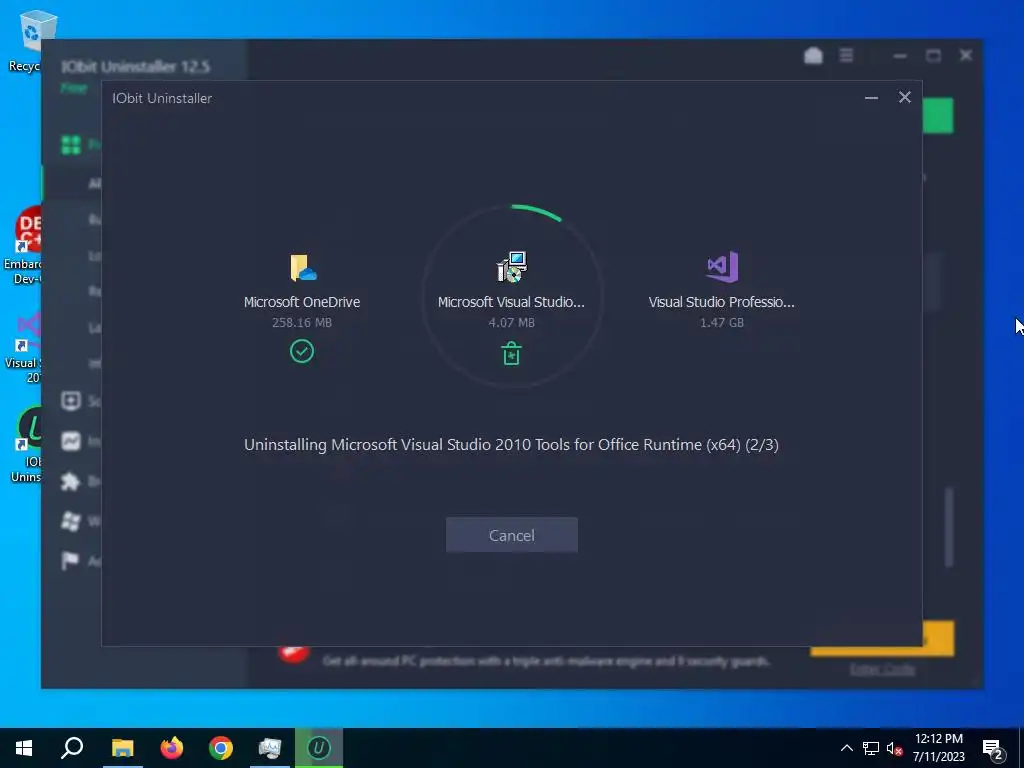
Task: Click the main window vertical scrollbar
Action: [949, 526]
